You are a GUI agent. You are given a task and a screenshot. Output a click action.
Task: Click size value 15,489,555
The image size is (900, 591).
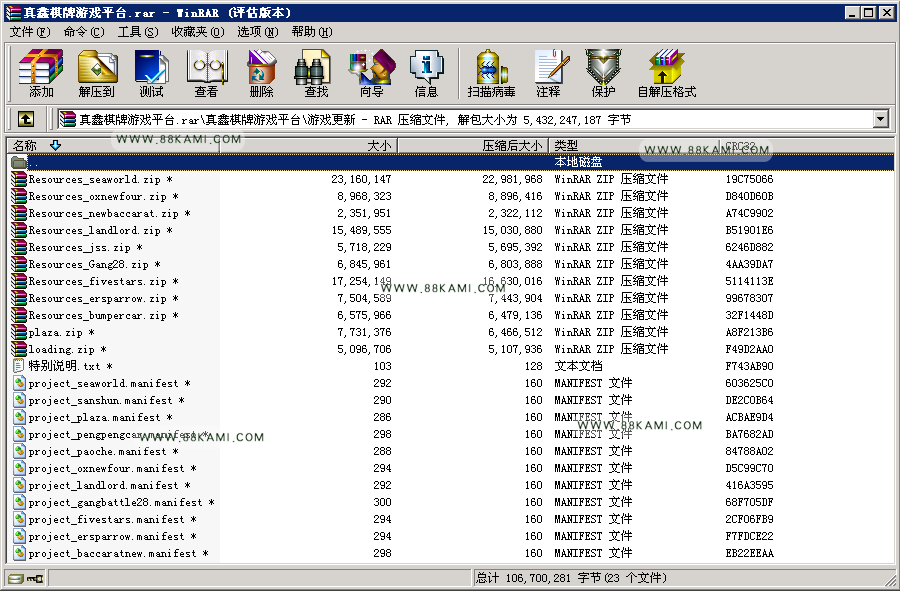click(x=362, y=231)
